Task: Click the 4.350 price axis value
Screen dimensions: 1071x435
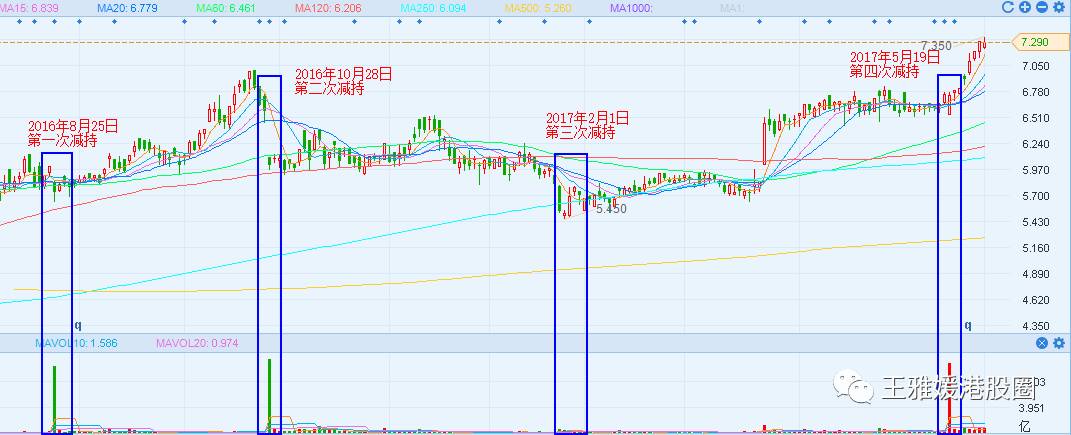Action: [1034, 326]
